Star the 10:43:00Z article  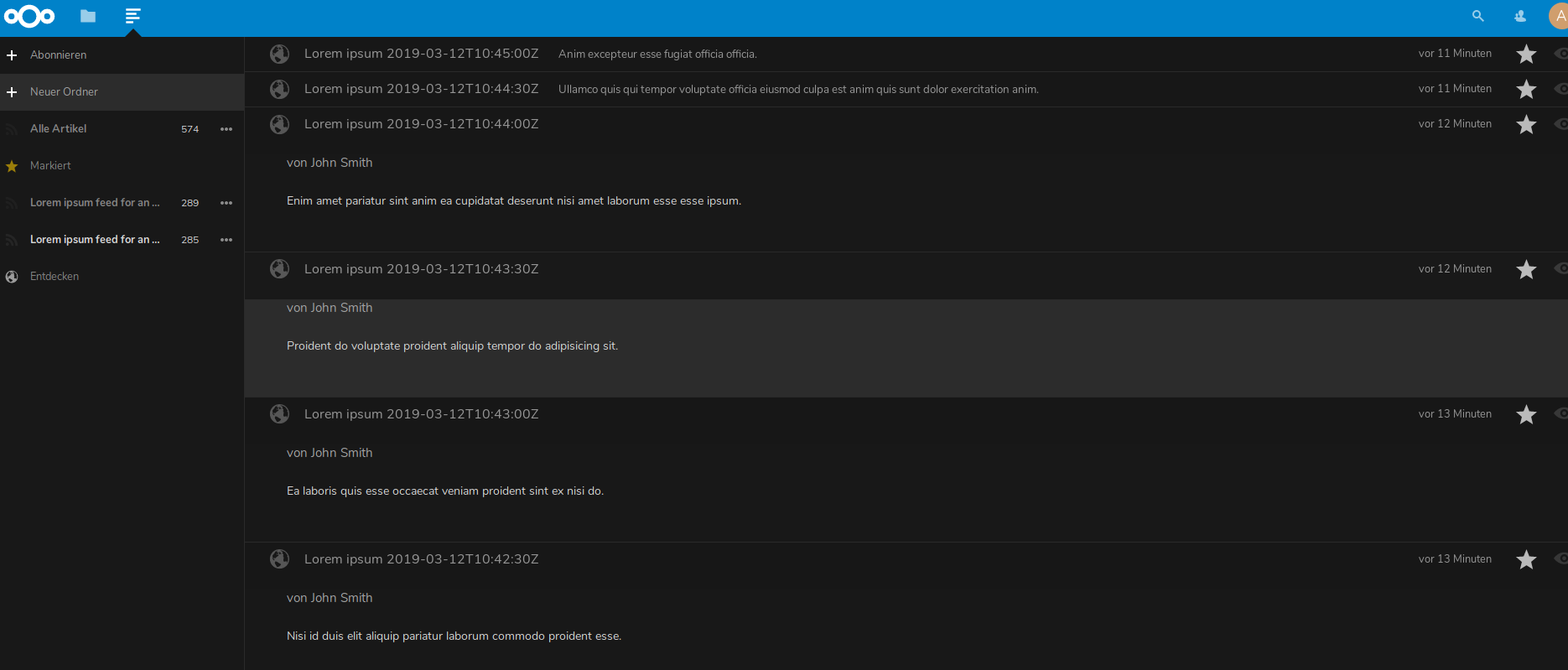[1526, 414]
